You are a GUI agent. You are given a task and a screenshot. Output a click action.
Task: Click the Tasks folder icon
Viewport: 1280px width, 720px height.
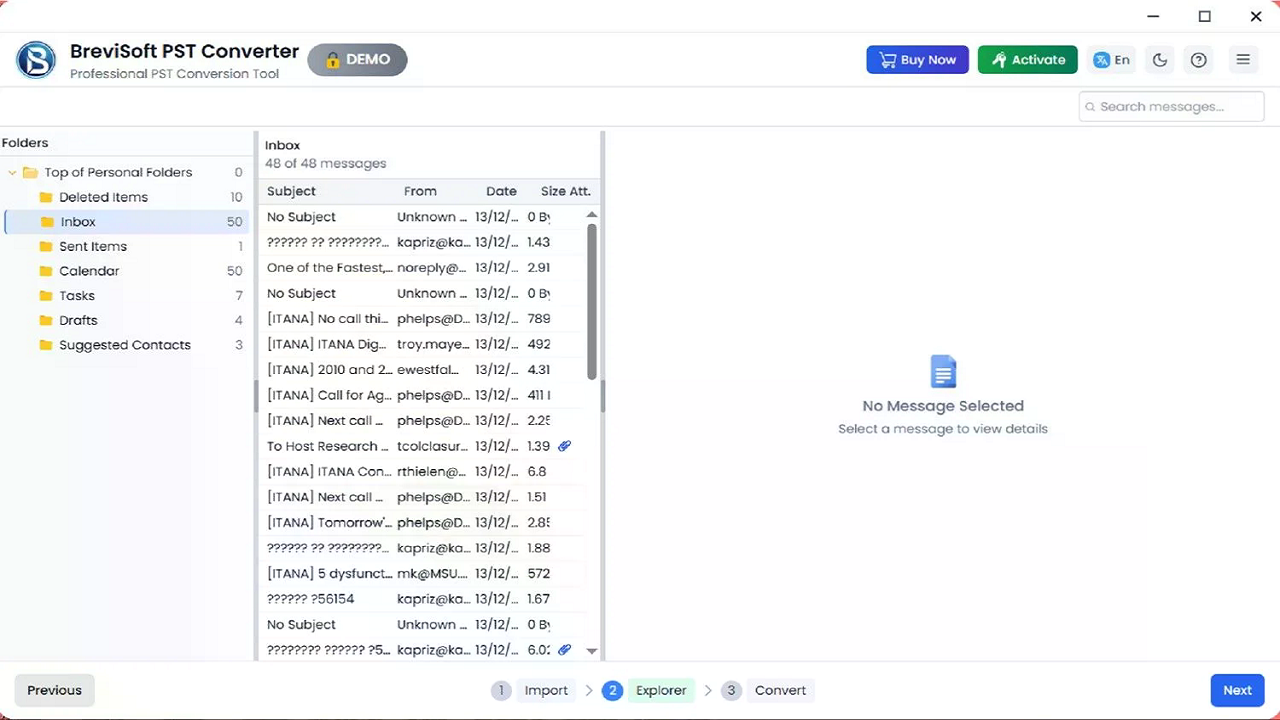tap(45, 296)
